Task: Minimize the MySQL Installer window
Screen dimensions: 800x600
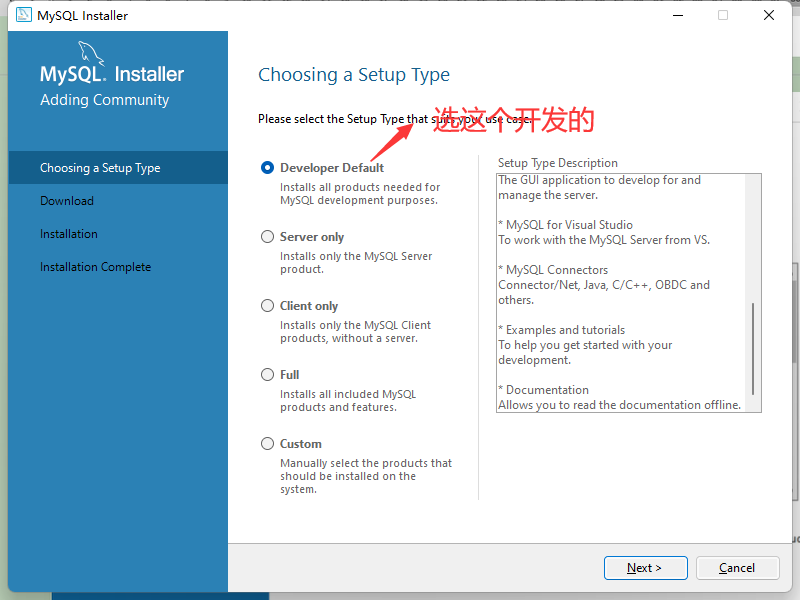Action: point(678,15)
